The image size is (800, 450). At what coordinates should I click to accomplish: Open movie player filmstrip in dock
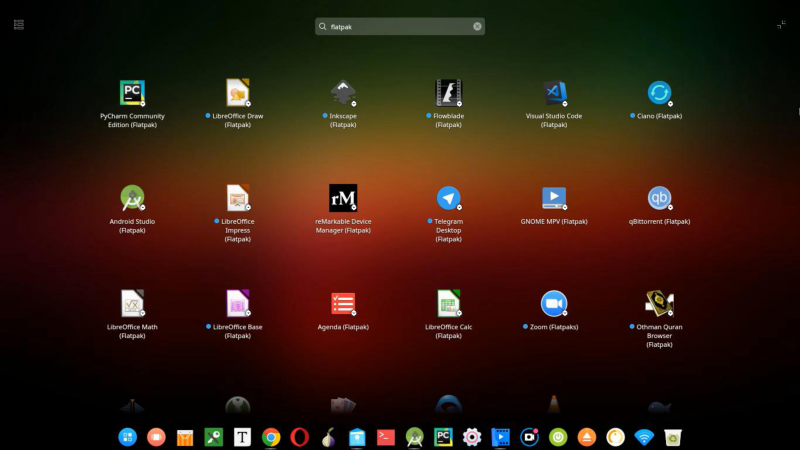click(501, 437)
